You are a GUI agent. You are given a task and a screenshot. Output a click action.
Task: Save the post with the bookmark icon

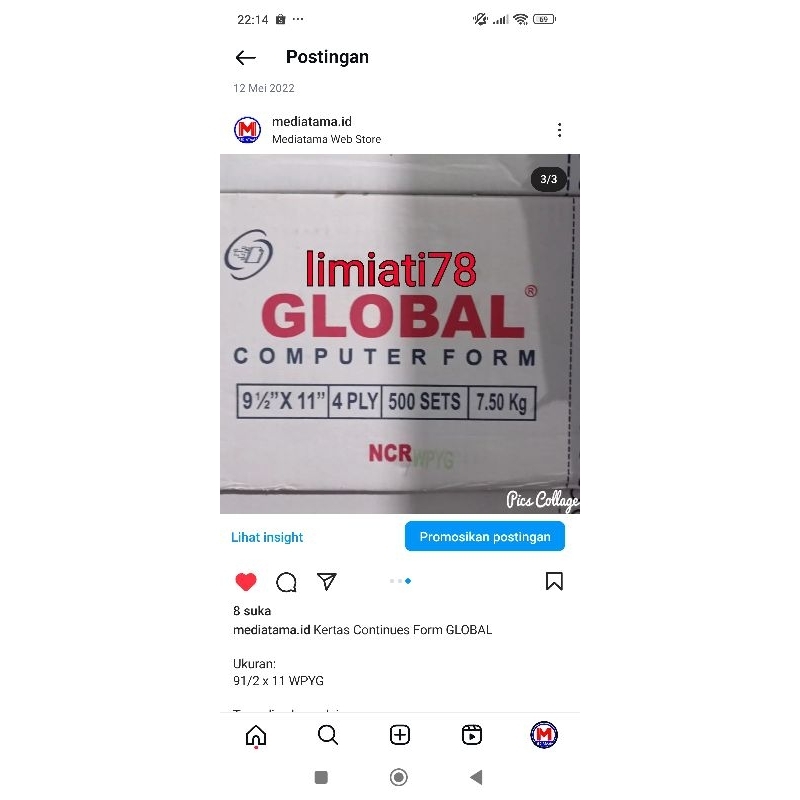pyautogui.click(x=554, y=581)
